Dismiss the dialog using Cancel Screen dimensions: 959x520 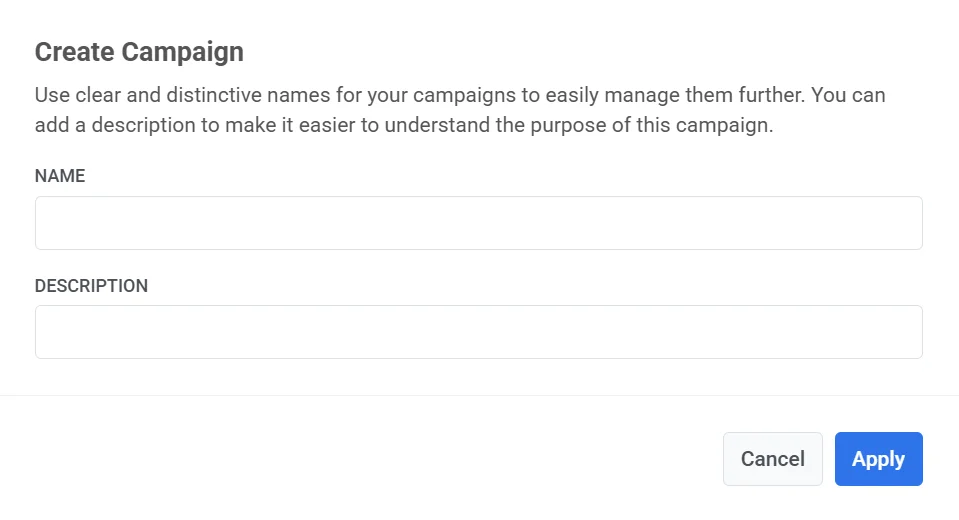(772, 459)
